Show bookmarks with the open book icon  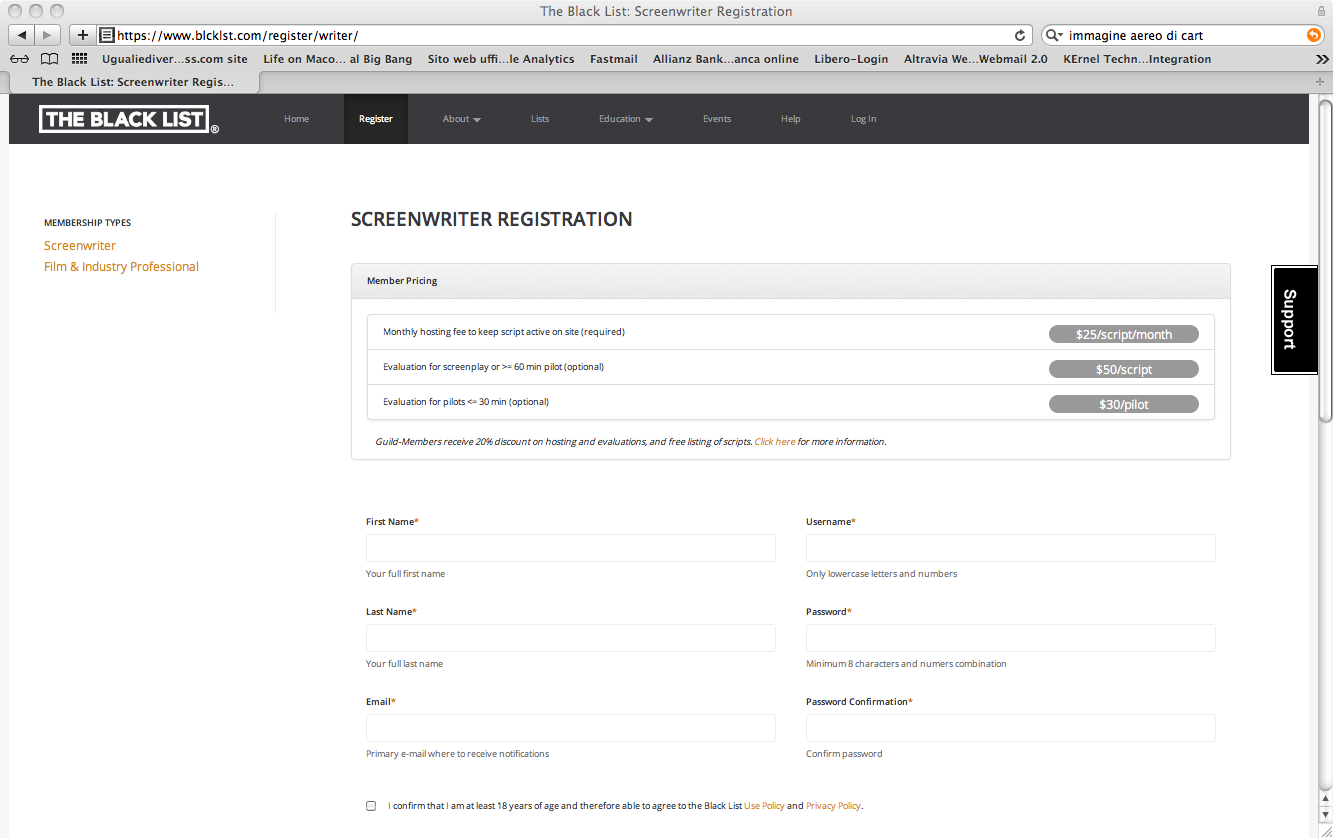tap(49, 59)
